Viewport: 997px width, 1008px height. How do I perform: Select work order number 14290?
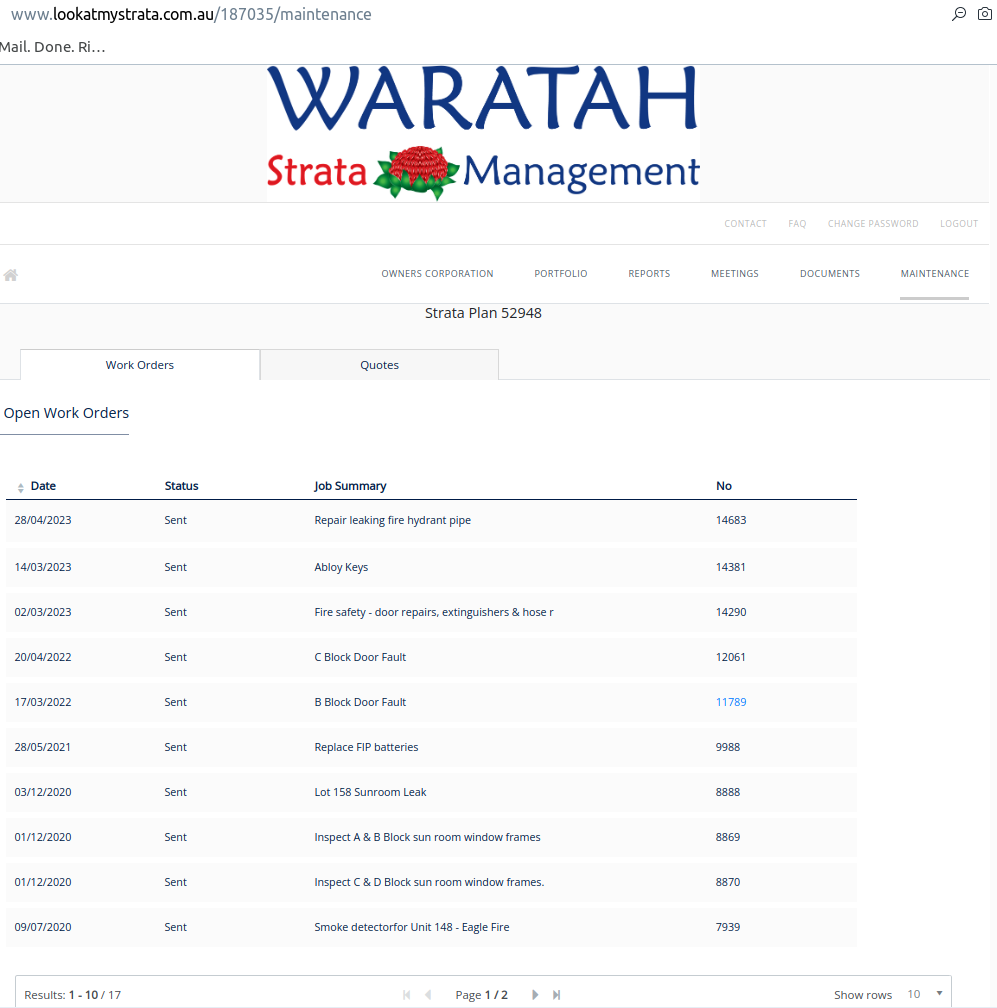731,612
